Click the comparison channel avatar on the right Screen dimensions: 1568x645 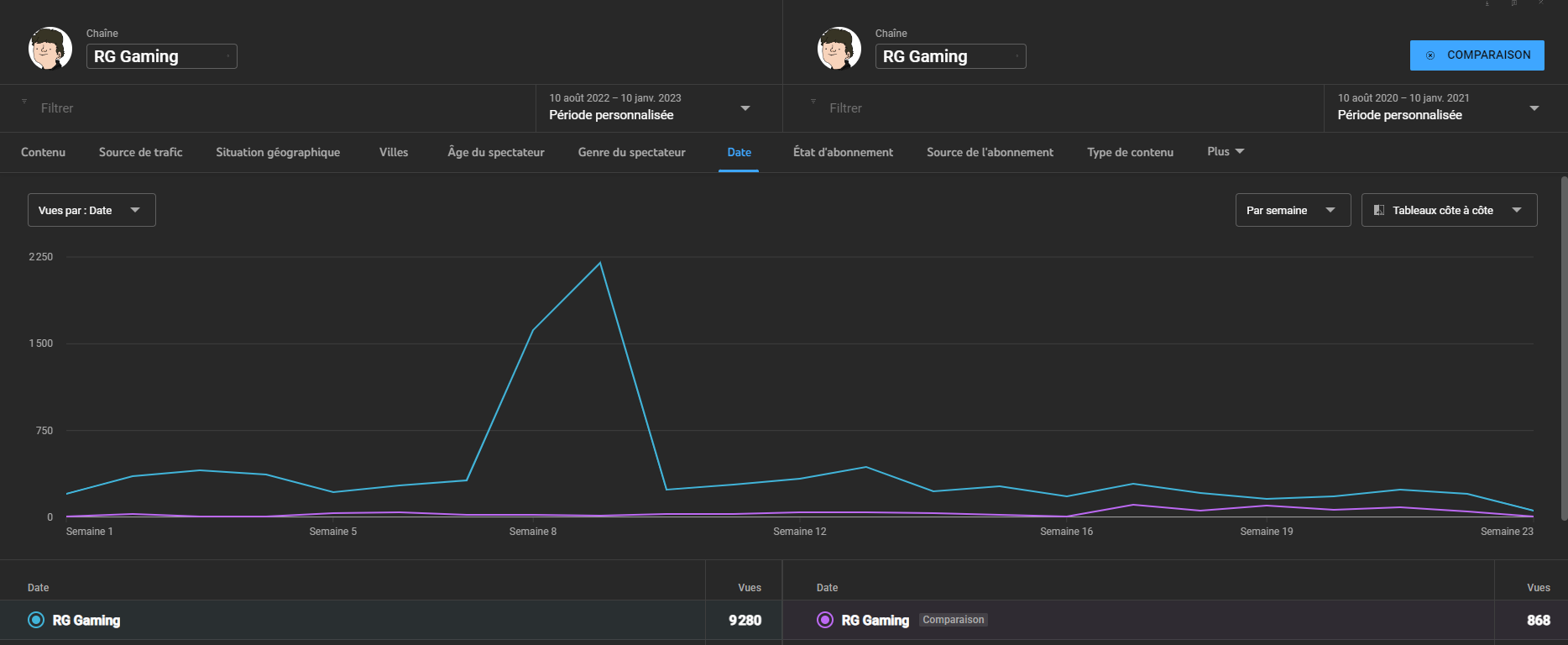click(x=839, y=49)
